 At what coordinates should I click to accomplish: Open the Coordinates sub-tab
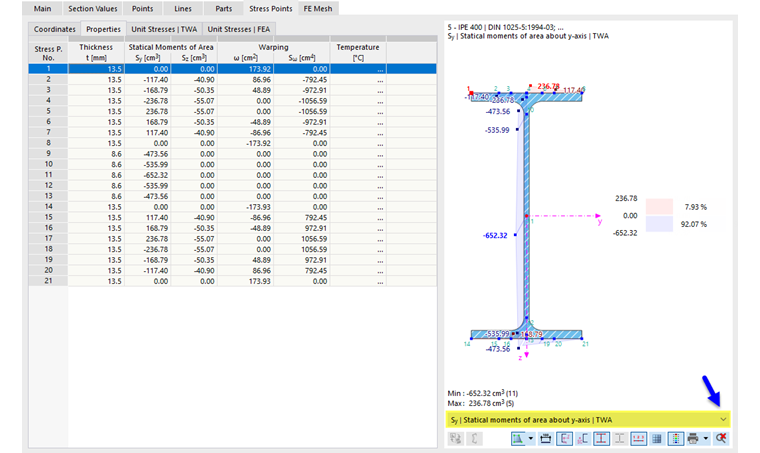pyautogui.click(x=54, y=29)
